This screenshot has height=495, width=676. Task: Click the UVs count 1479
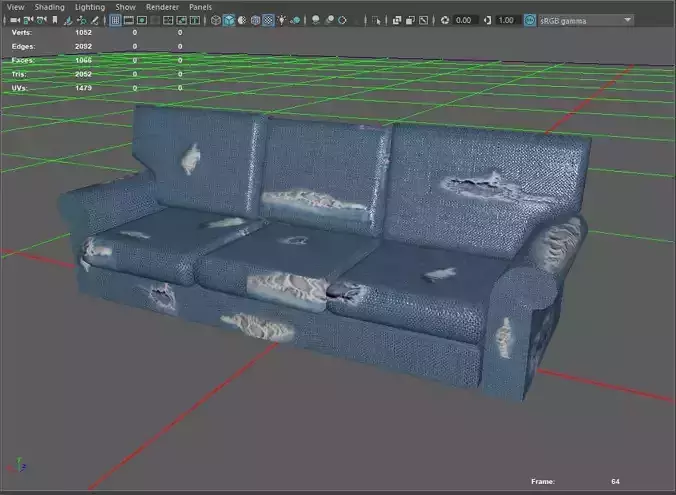coord(83,88)
